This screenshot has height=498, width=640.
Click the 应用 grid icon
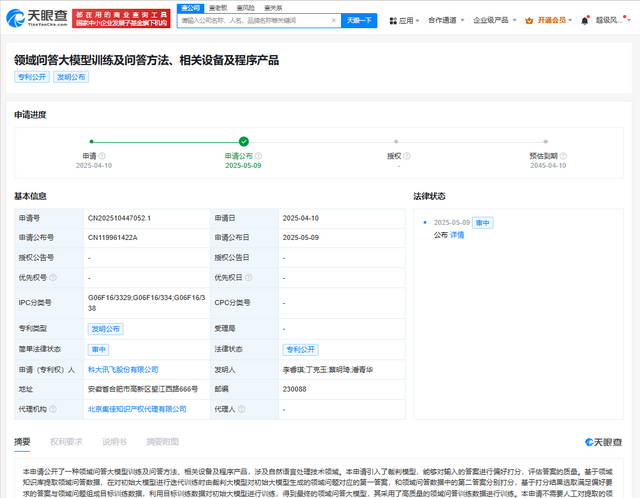point(393,20)
